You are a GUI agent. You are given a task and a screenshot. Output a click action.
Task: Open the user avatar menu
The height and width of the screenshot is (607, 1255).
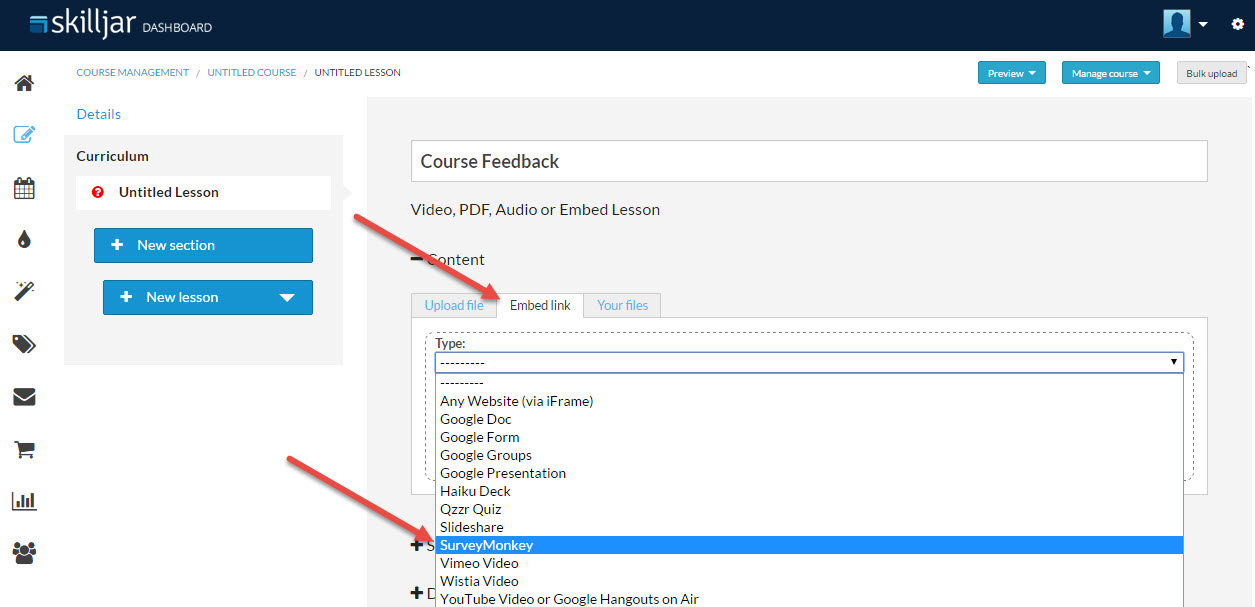pos(1185,23)
